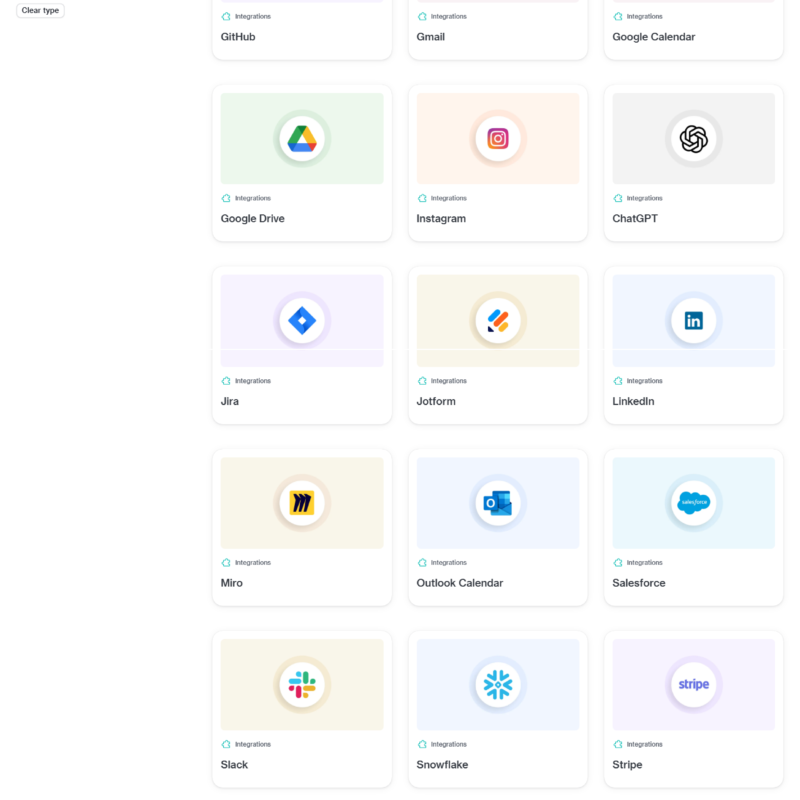Open the Slack logo icon
This screenshot has width=800, height=800.
pyautogui.click(x=302, y=685)
